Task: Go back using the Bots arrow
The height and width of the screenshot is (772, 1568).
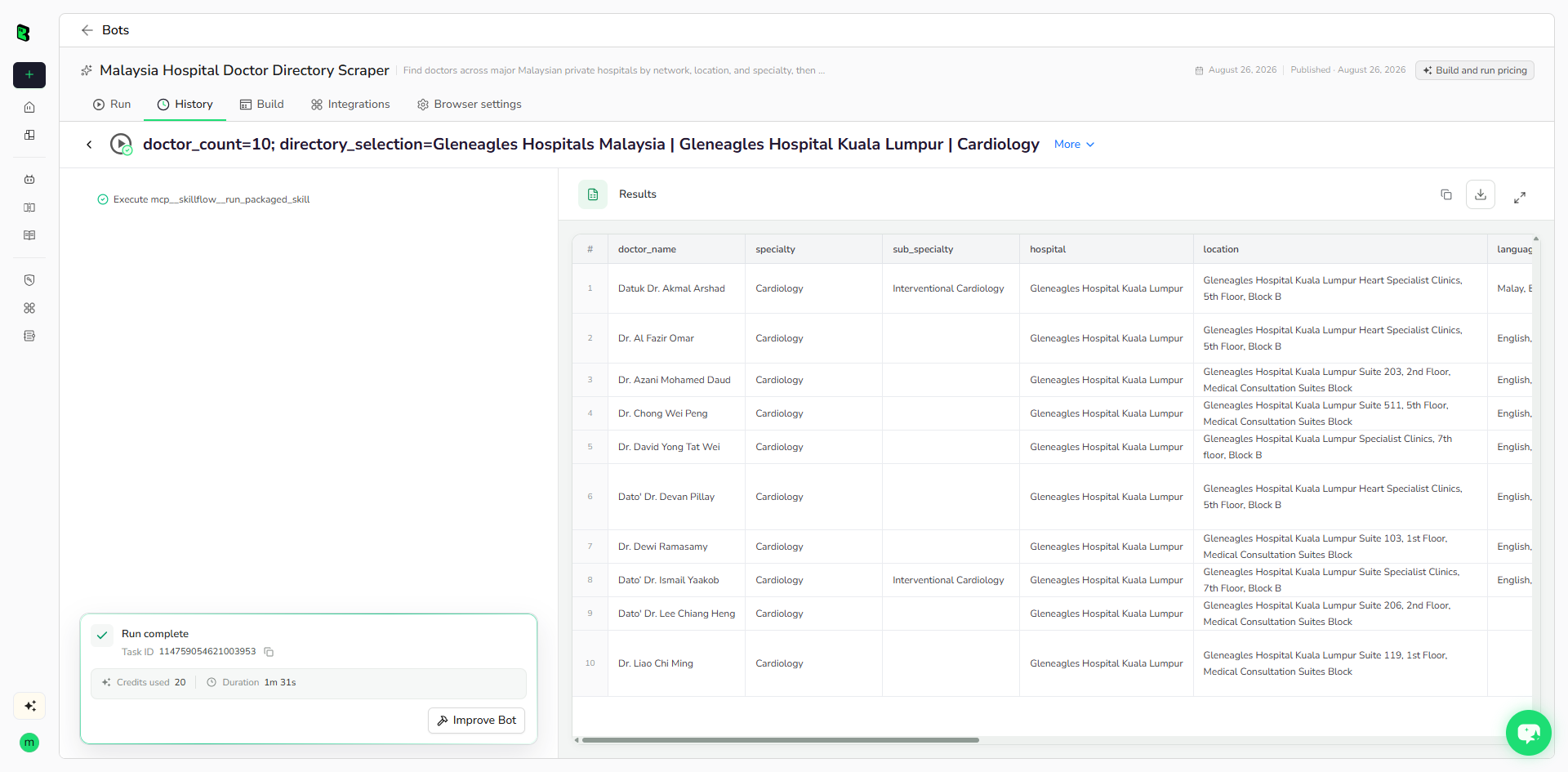Action: 87,30
